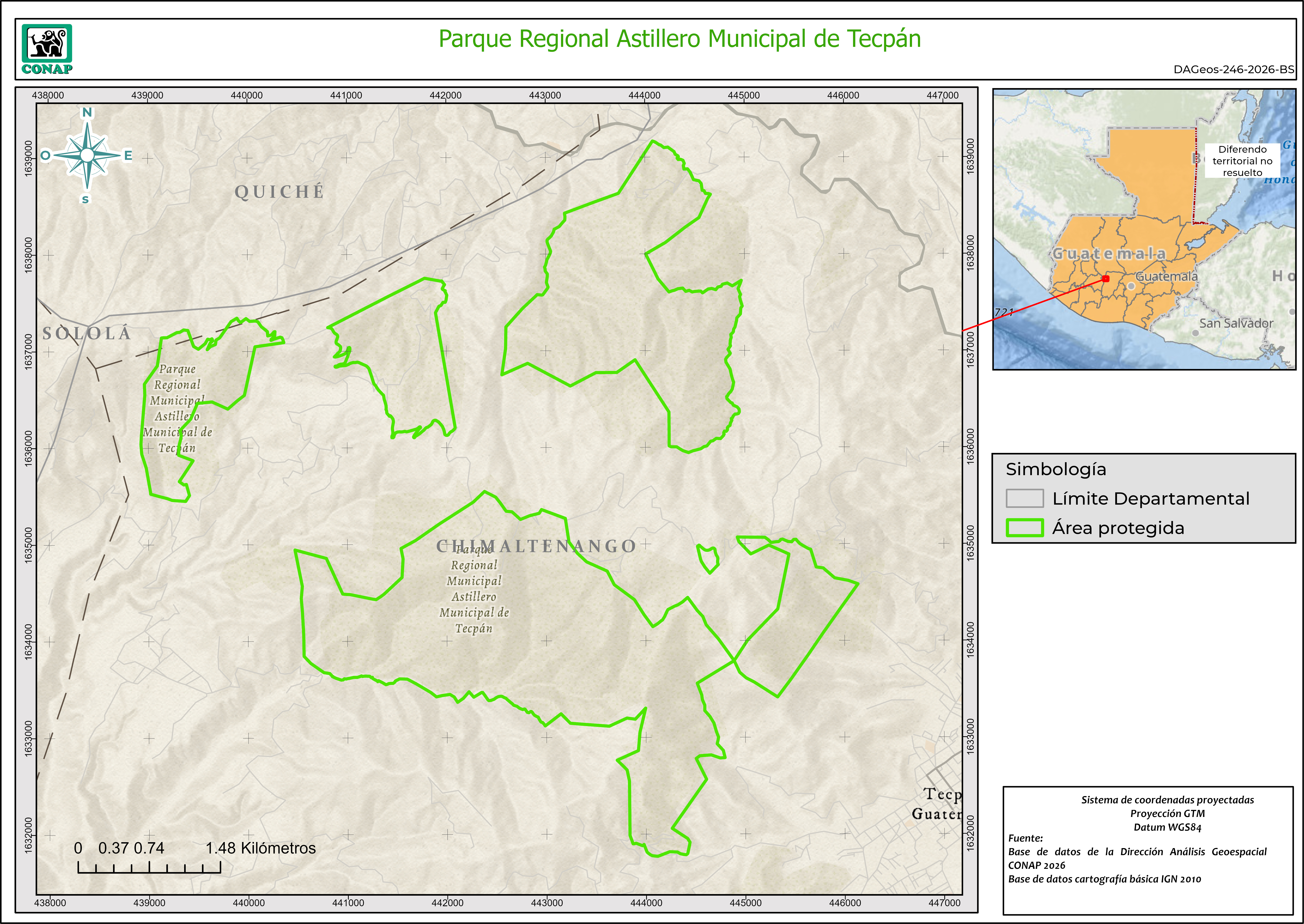1304x924 pixels.
Task: Click the Guatemala city dot on the inset map
Action: pos(1131,286)
